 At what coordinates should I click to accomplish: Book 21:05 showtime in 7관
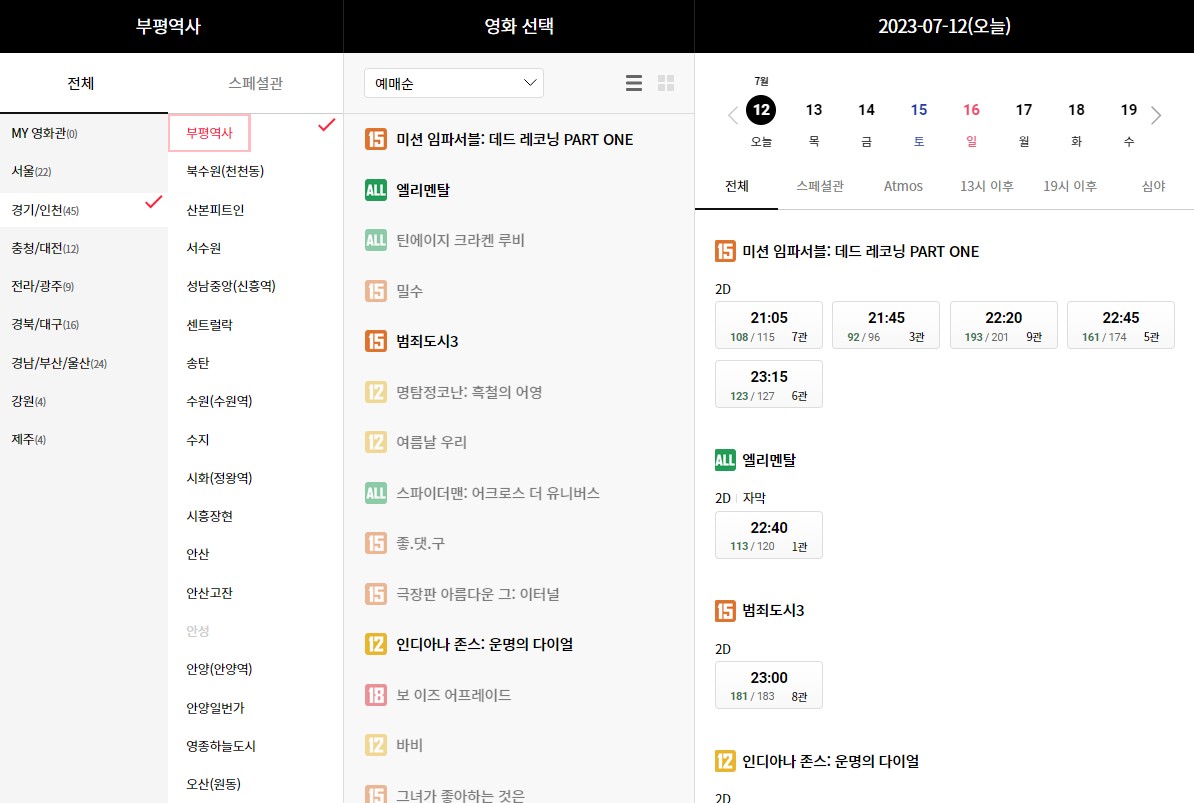click(x=769, y=325)
